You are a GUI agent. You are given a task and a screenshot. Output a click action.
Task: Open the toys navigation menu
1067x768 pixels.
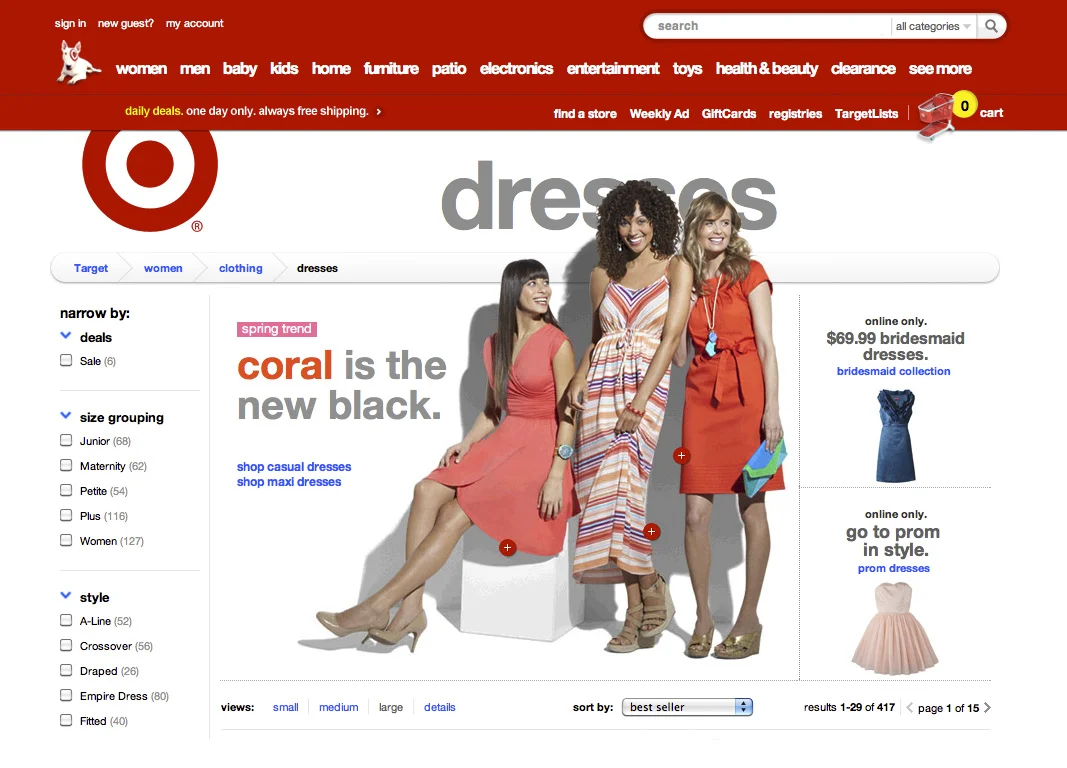tap(687, 69)
